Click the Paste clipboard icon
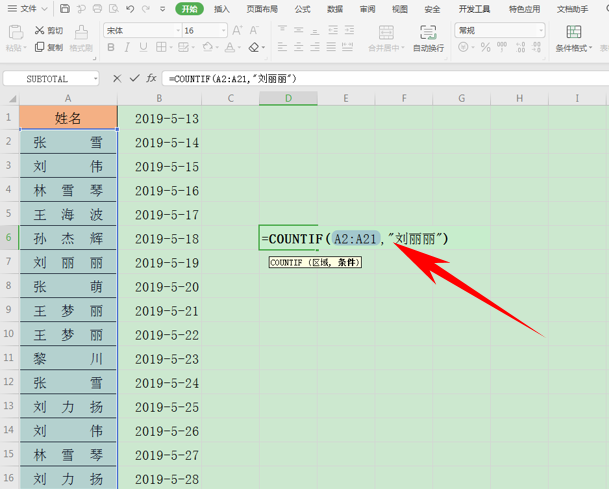The width and height of the screenshot is (609, 489). click(16, 33)
